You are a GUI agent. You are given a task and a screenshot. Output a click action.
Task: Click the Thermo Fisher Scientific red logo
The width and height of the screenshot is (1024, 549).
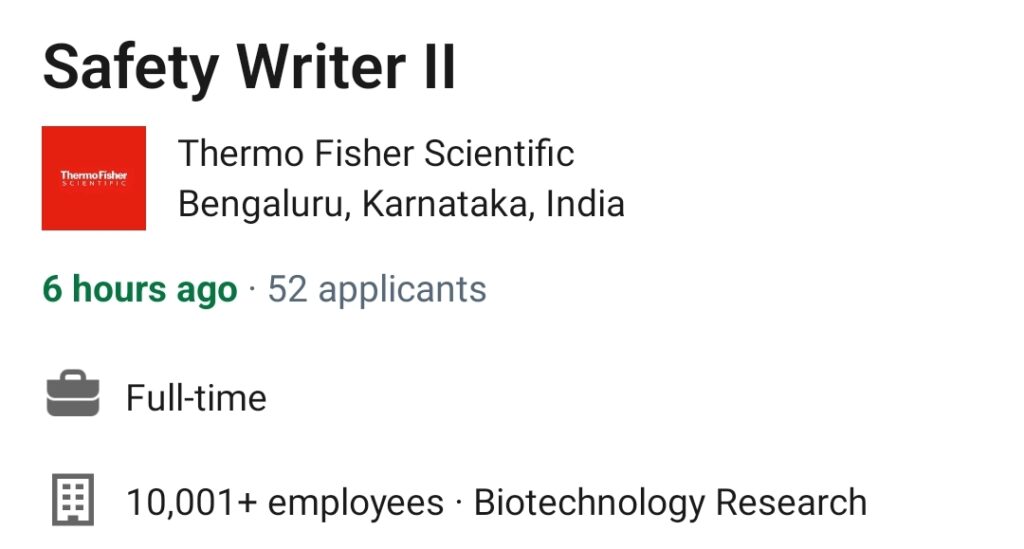point(94,178)
